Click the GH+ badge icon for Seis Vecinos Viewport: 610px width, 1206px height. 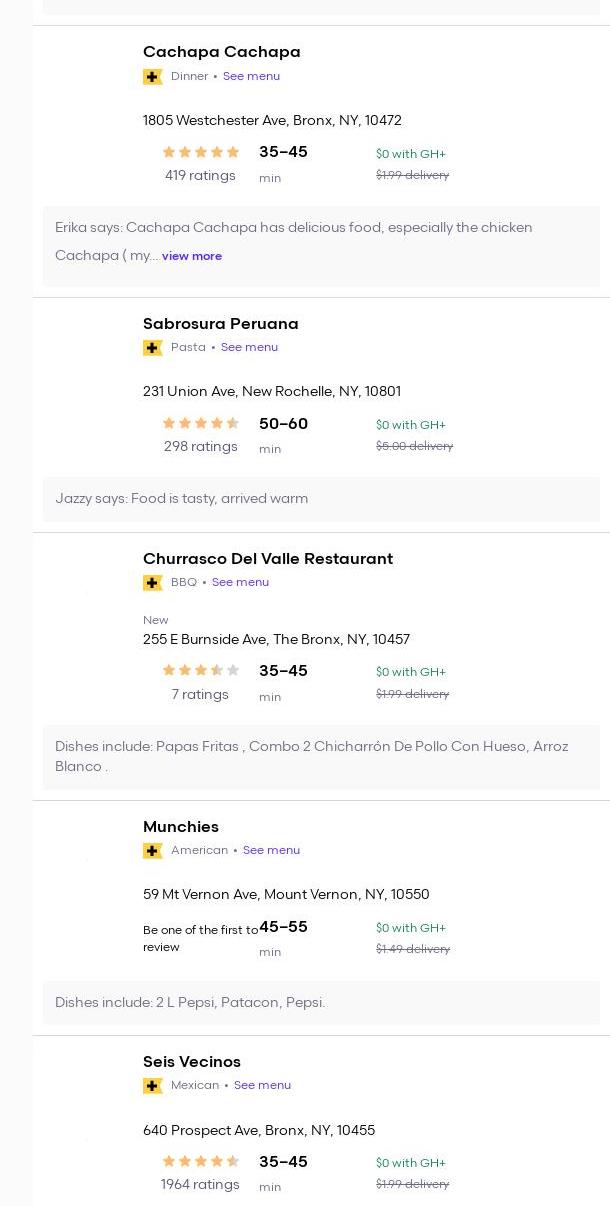[152, 1086]
